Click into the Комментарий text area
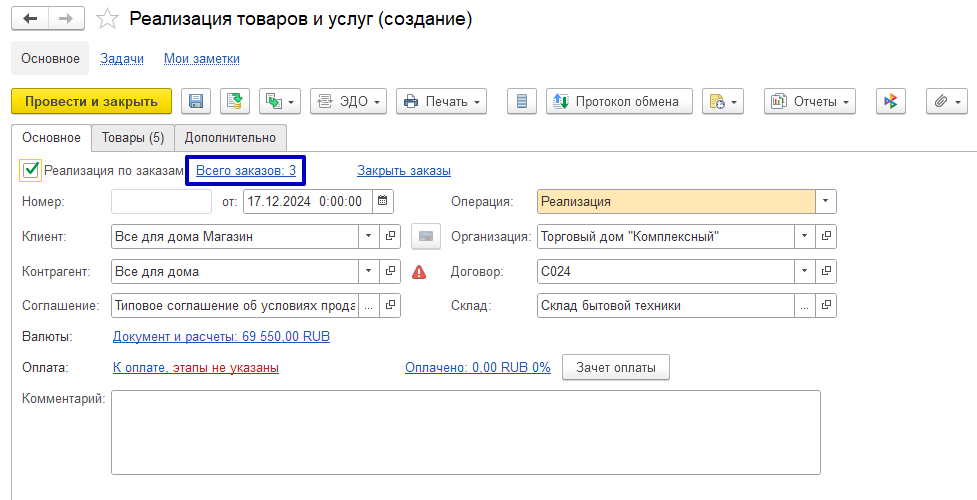977x500 pixels. [x=465, y=432]
